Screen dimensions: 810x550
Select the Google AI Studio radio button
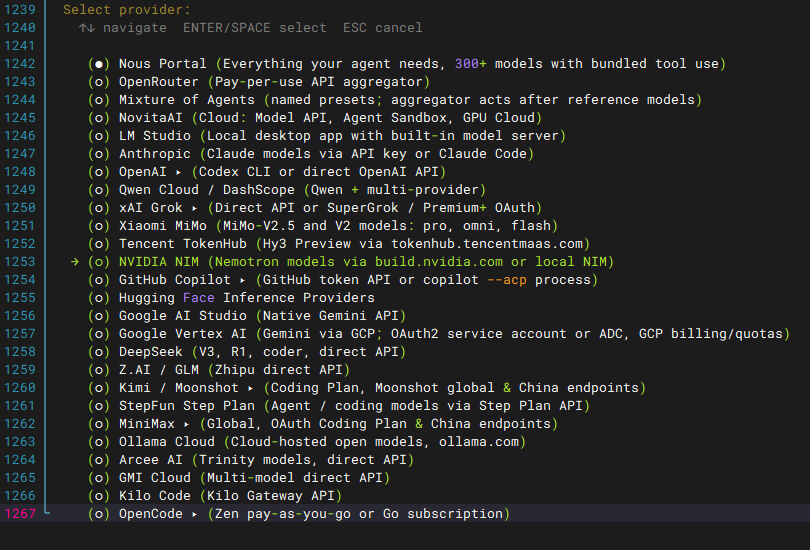pyautogui.click(x=99, y=316)
